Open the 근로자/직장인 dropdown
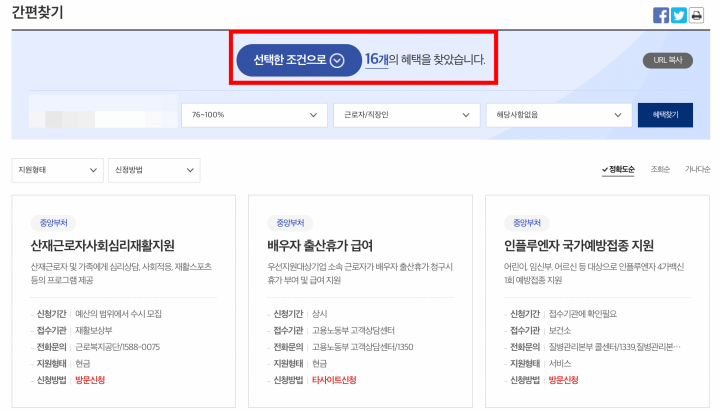Viewport: 720px width, 411px height. 406,115
